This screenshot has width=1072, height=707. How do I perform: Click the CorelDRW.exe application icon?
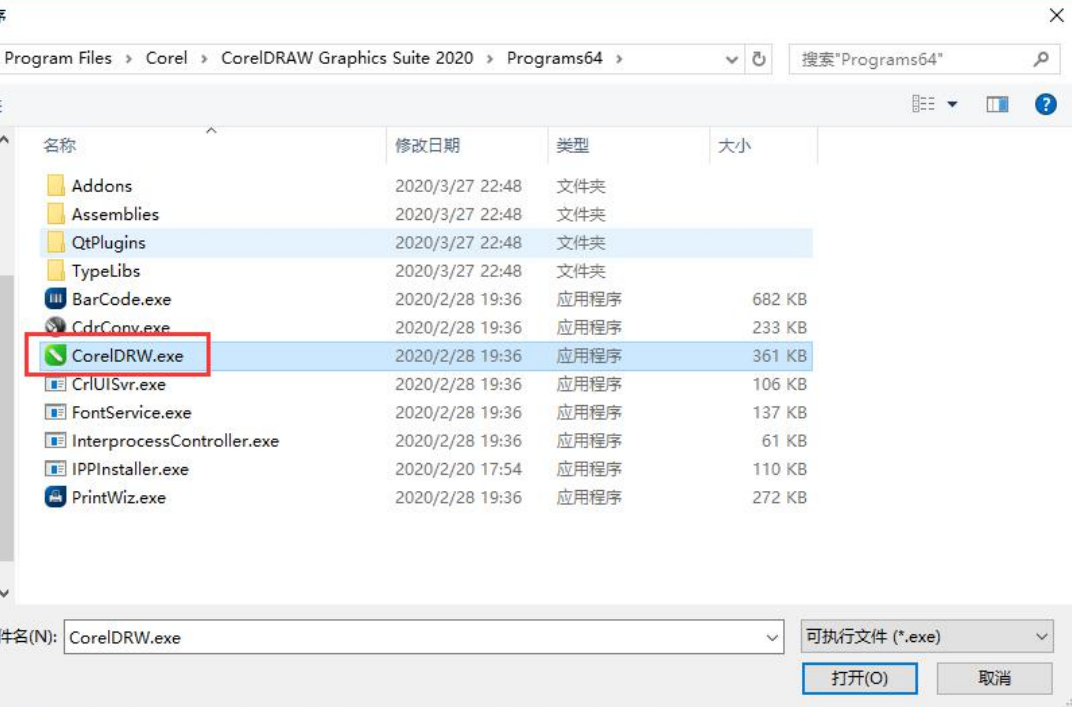(55, 356)
